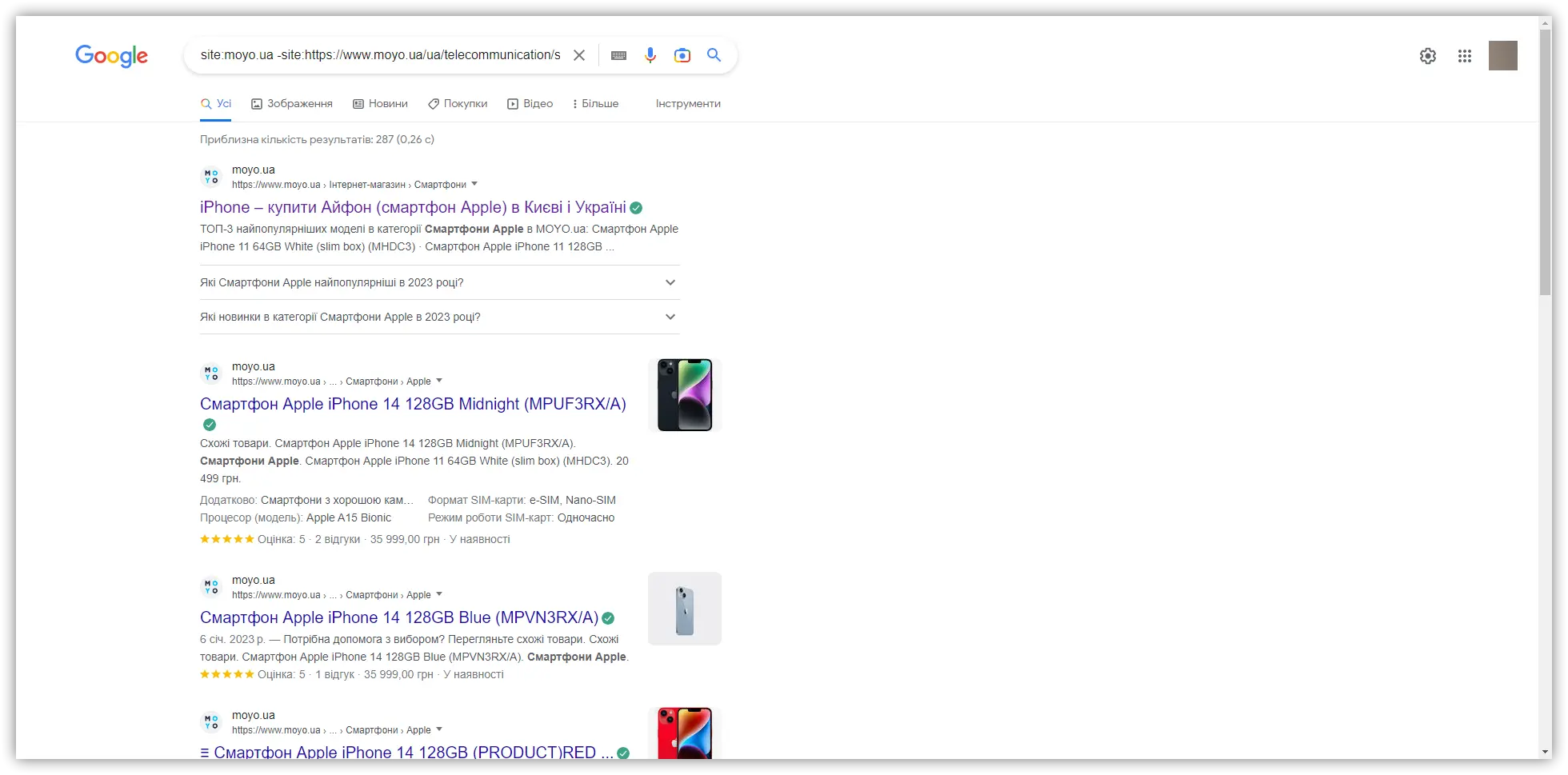Open the Більше menu
This screenshot has width=1568, height=775.
click(596, 104)
